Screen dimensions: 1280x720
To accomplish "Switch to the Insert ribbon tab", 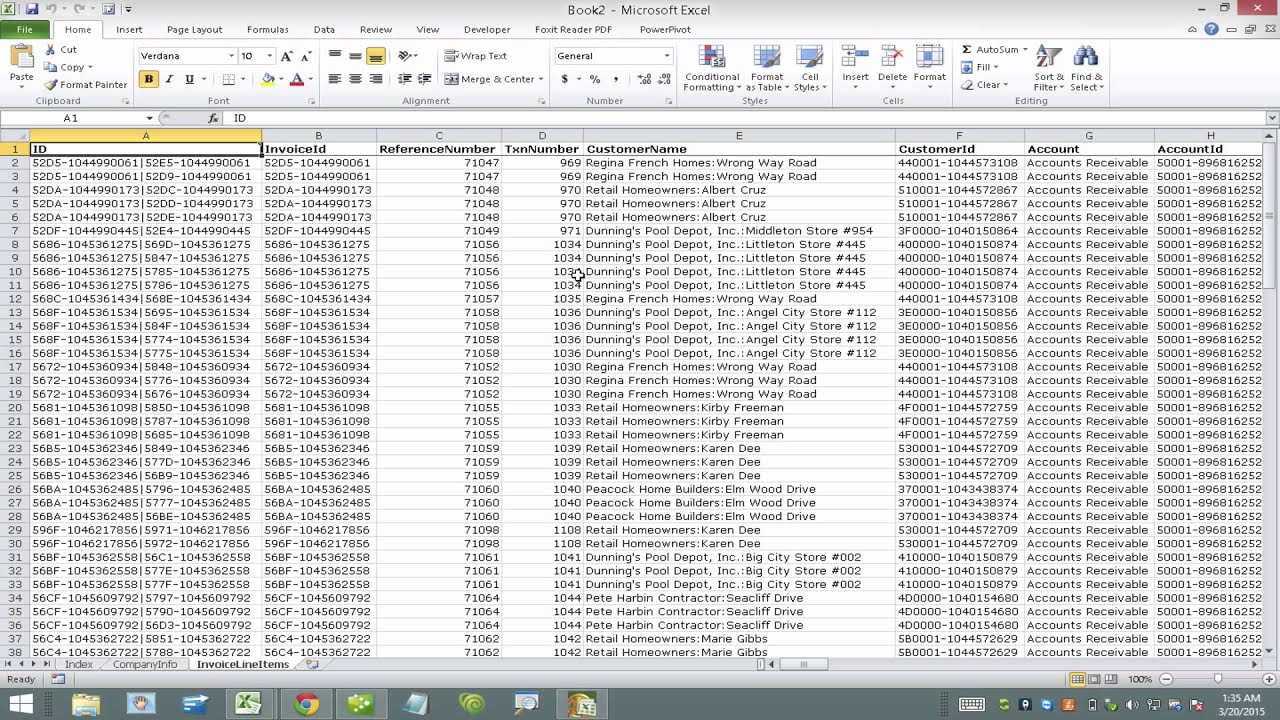I will tap(129, 30).
